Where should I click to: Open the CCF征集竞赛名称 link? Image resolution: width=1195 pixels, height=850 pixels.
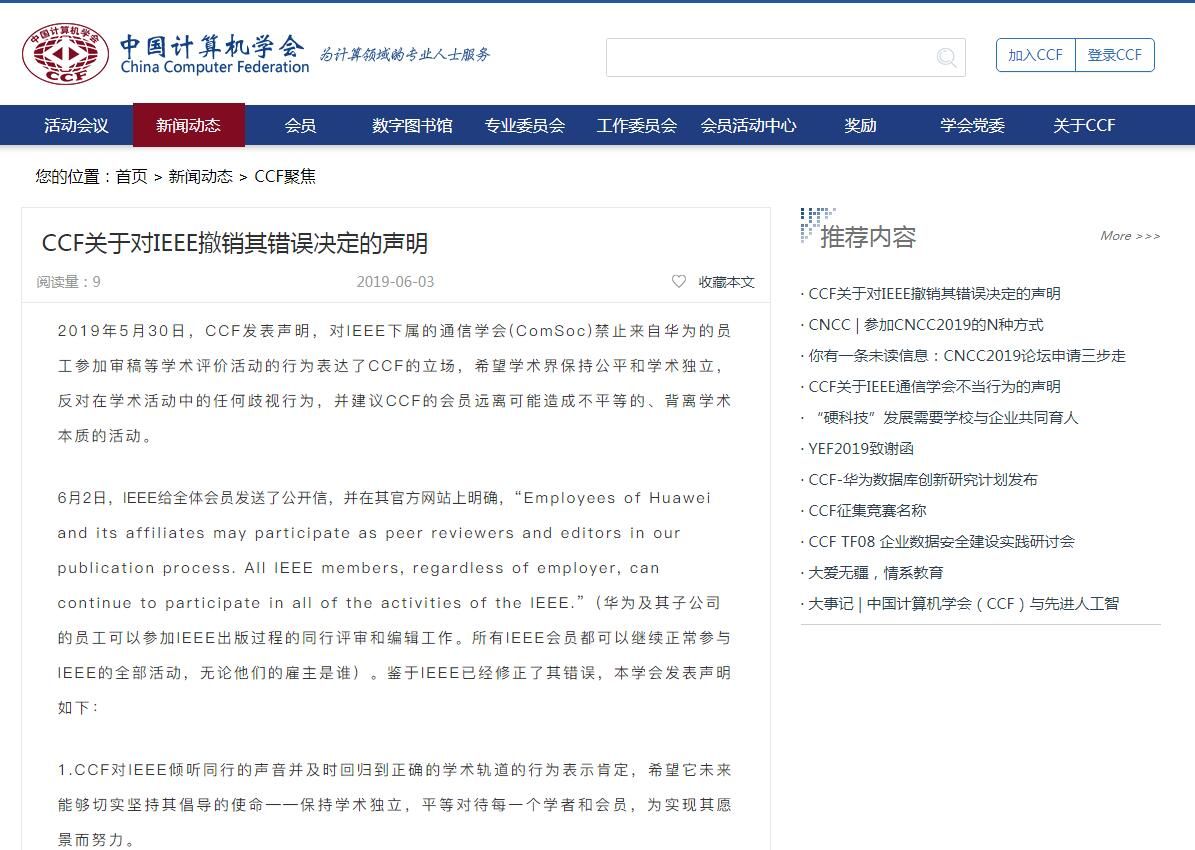coord(867,511)
